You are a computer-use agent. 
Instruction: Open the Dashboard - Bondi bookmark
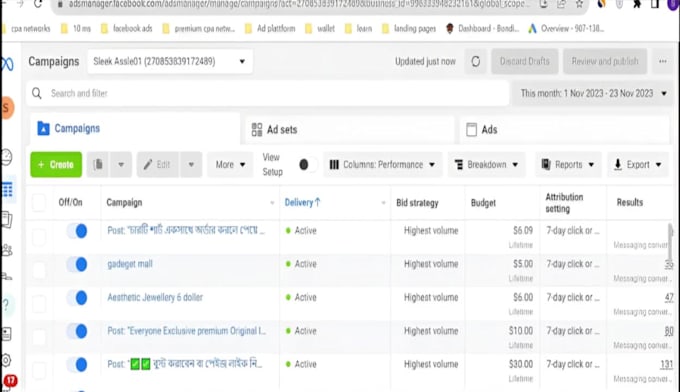point(483,29)
